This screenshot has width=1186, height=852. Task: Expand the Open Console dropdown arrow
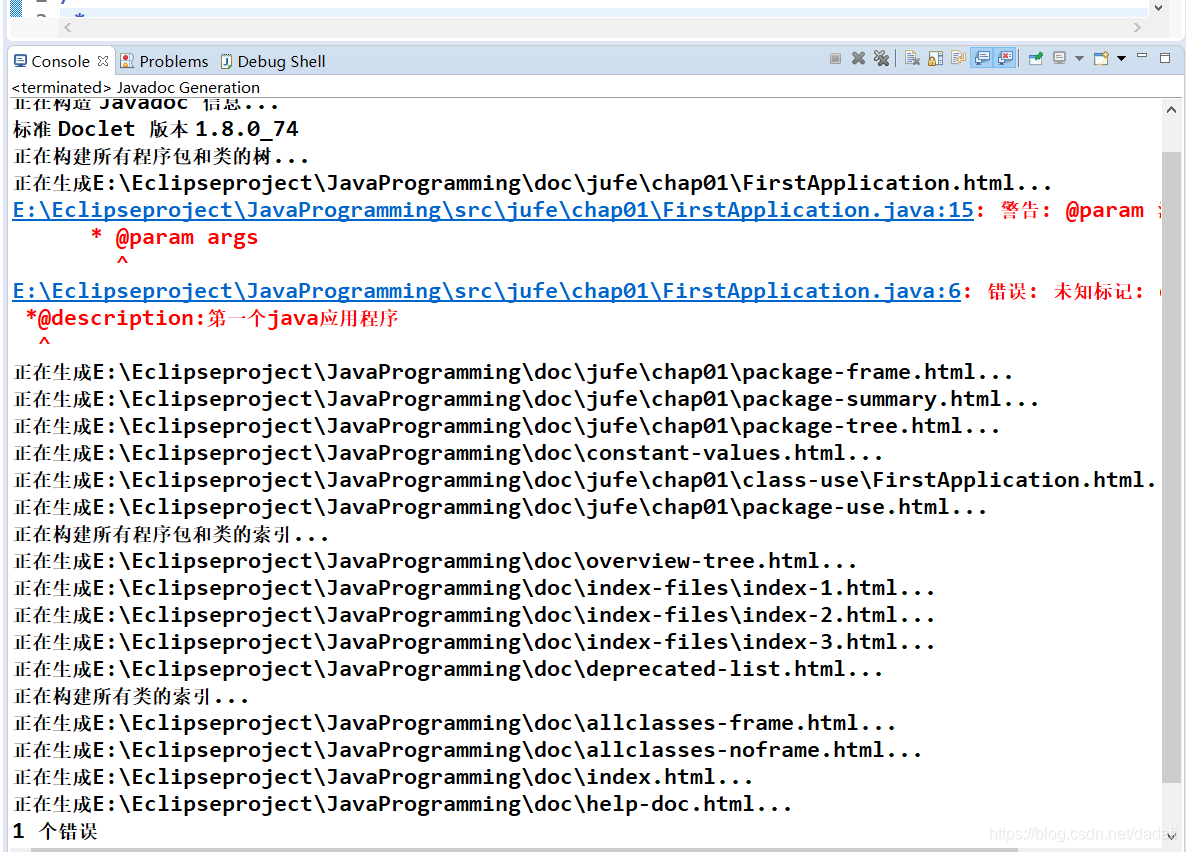tap(1122, 58)
